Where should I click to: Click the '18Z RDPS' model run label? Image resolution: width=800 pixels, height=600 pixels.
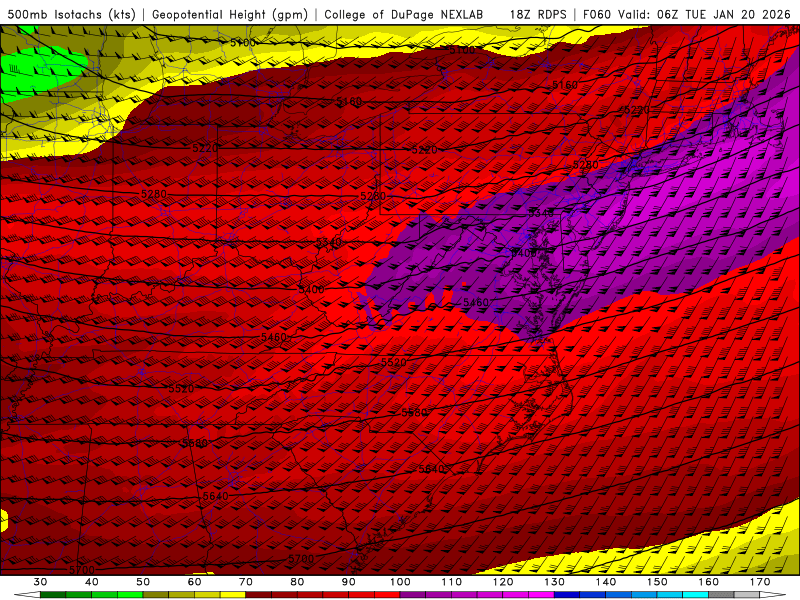[x=538, y=15]
